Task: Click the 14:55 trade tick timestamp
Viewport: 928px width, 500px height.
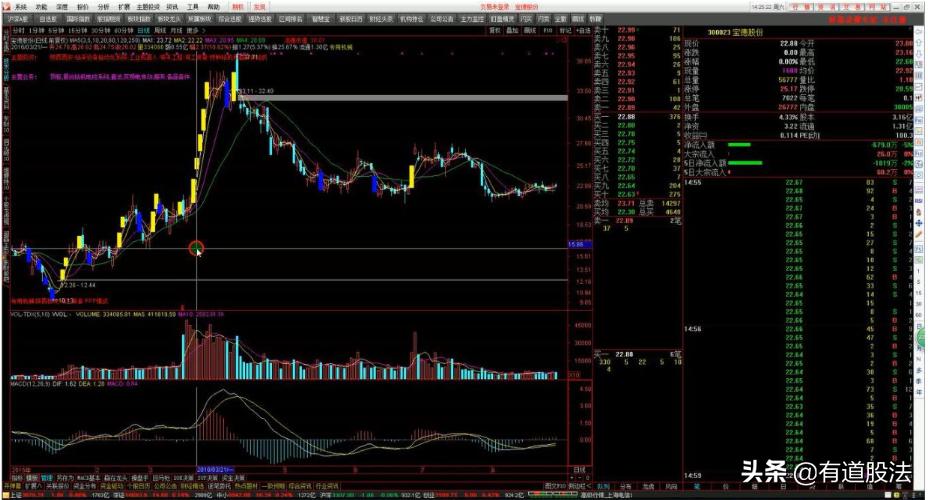Action: click(693, 183)
